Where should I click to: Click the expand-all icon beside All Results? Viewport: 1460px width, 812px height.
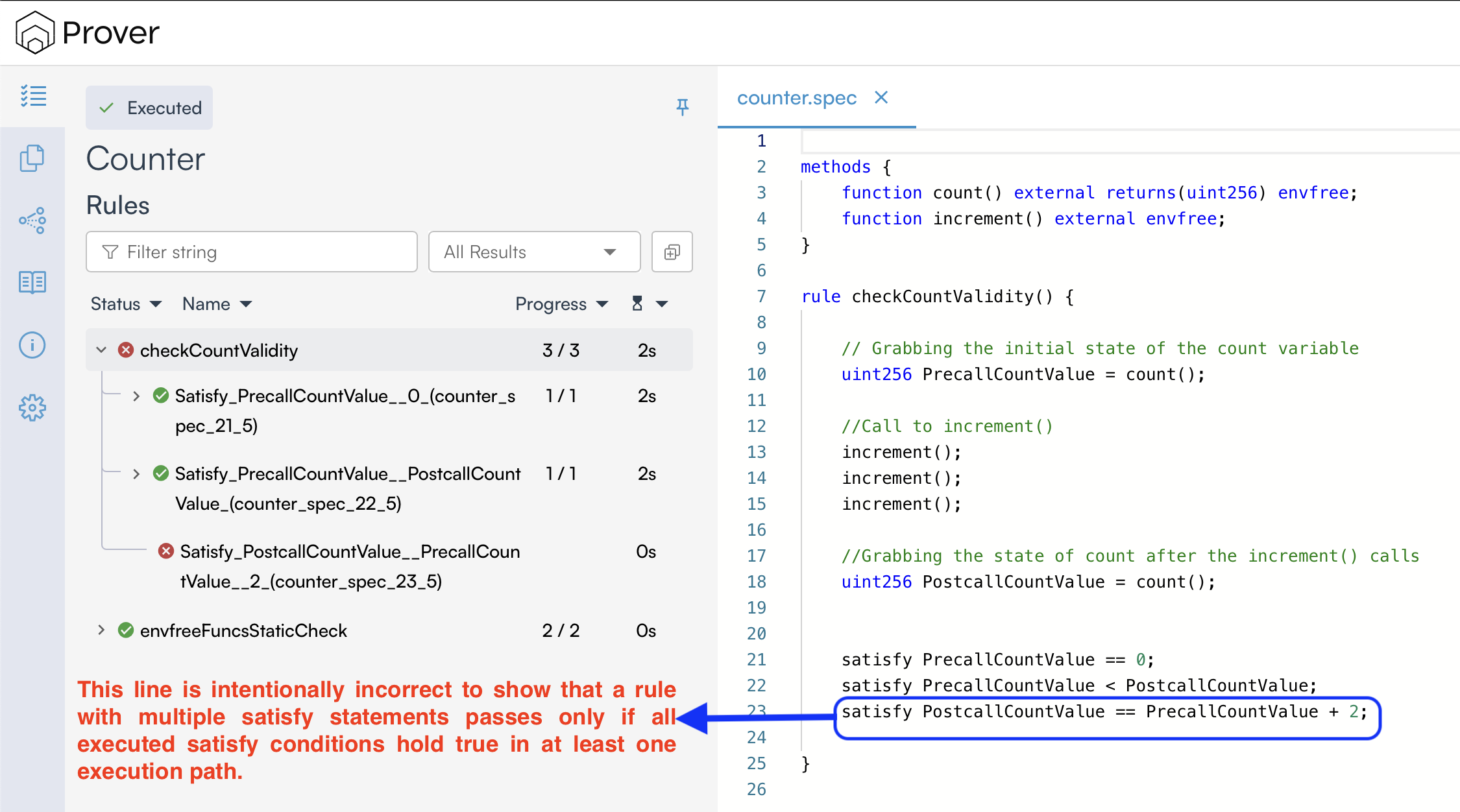[672, 252]
